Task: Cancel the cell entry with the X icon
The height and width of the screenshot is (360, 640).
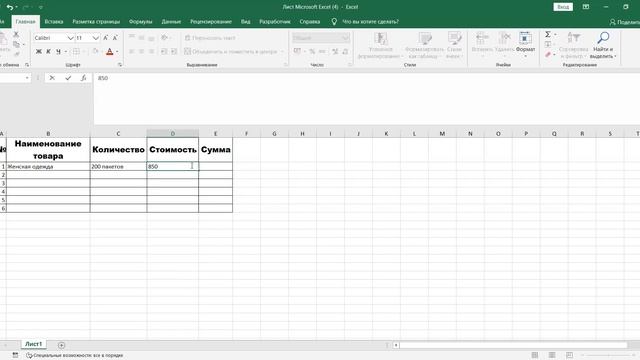Action: click(52, 78)
